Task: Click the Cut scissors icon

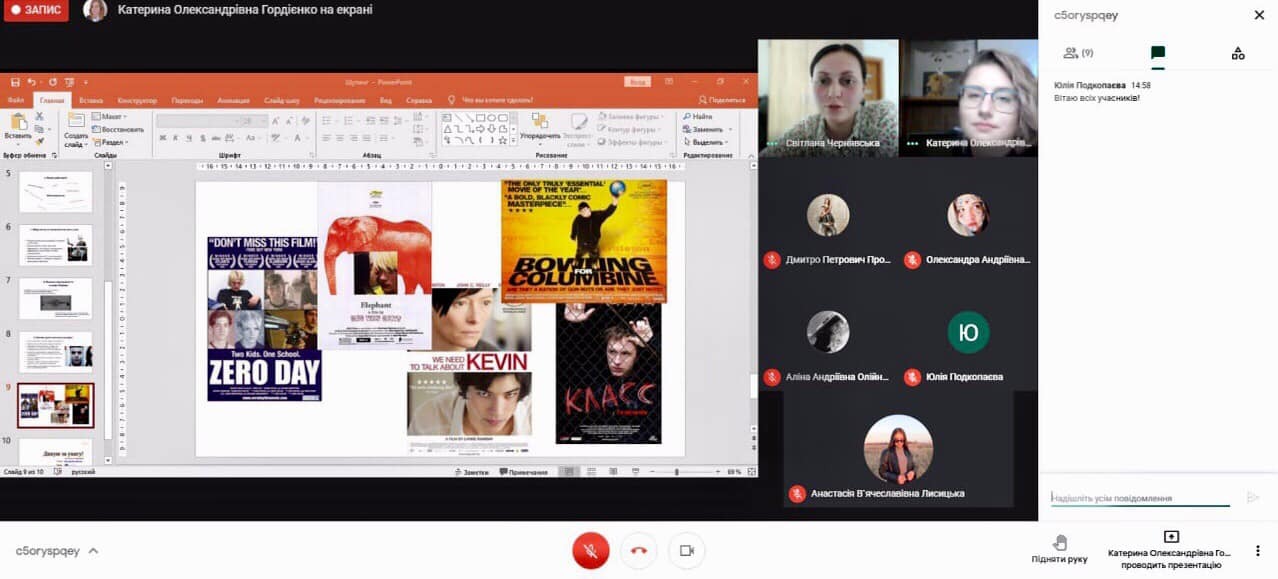Action: [x=39, y=116]
